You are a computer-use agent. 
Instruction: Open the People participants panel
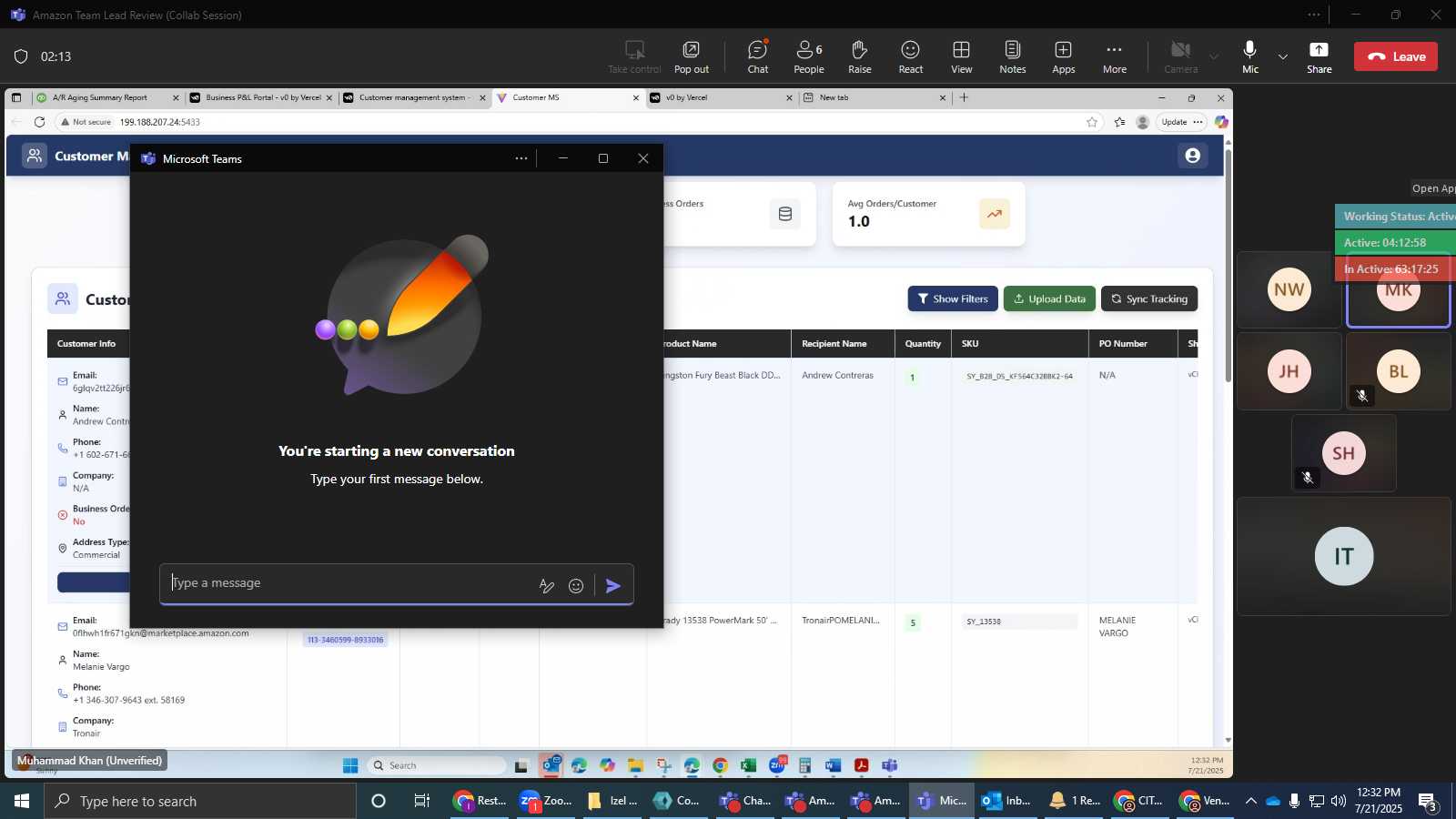(808, 56)
